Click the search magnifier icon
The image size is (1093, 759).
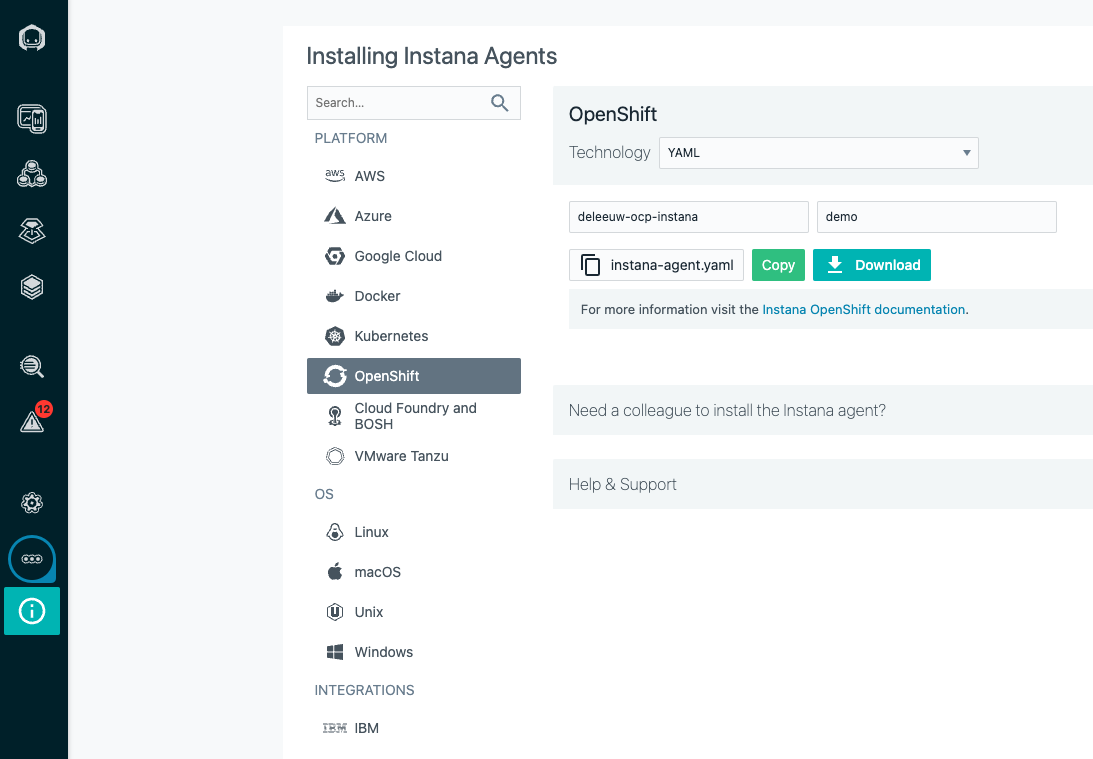(x=500, y=103)
